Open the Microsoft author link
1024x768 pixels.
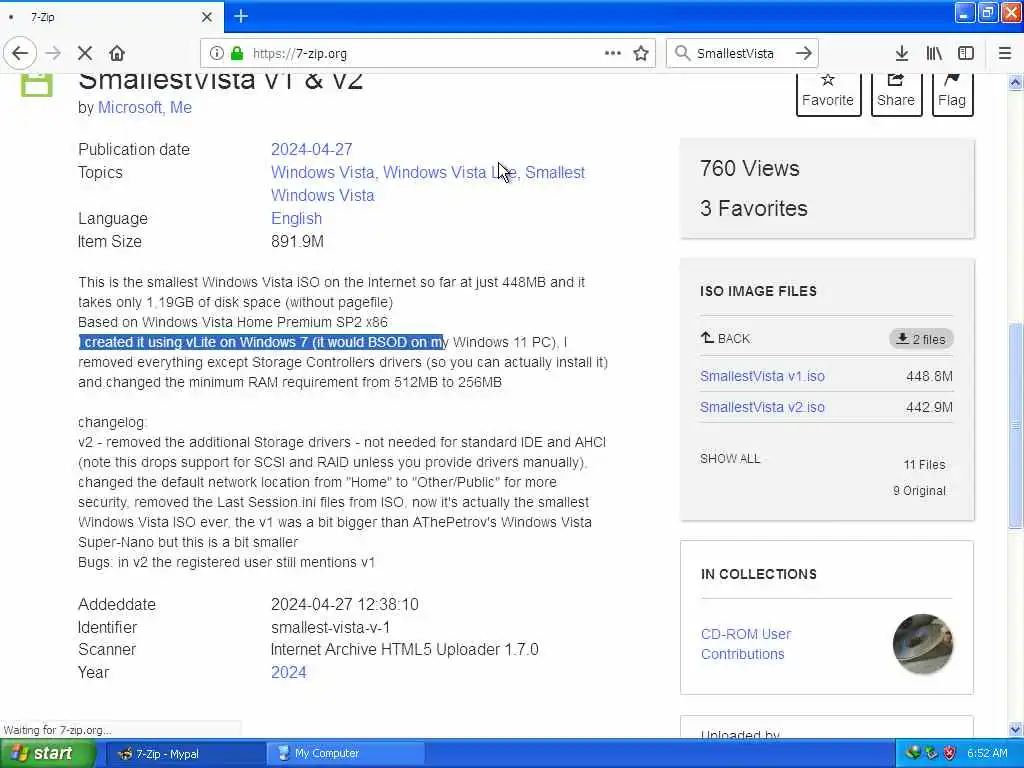(x=130, y=108)
